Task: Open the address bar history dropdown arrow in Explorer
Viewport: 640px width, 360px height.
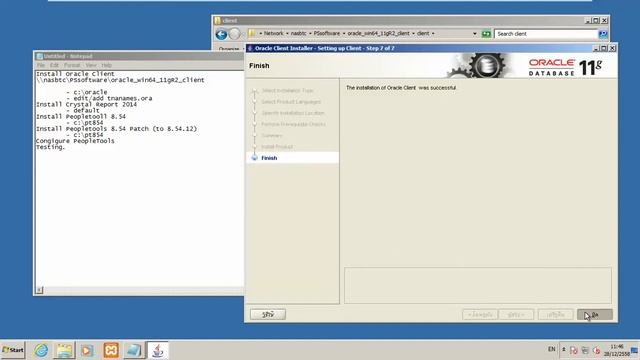Action: coord(475,34)
